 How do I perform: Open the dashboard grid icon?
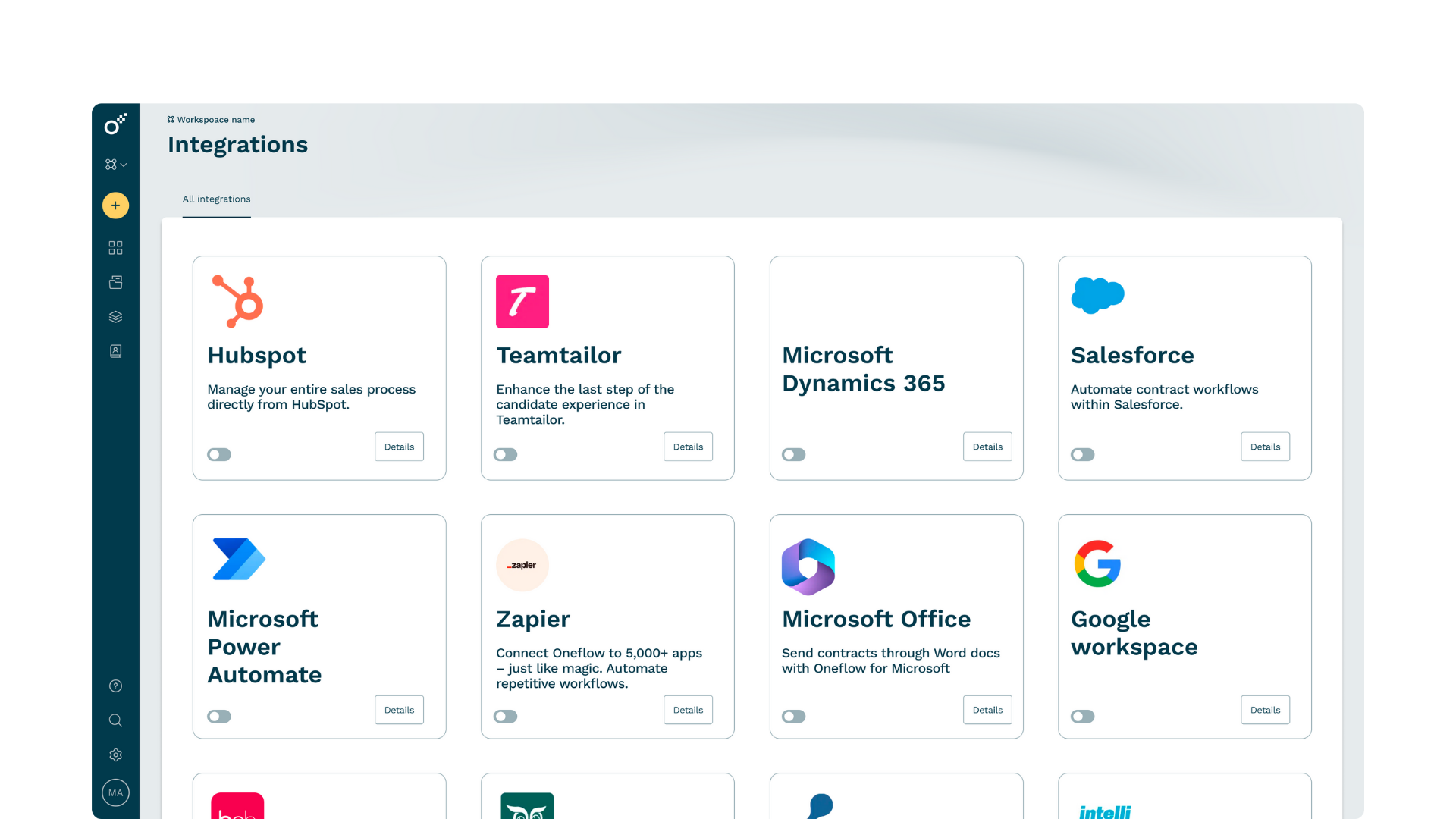pyautogui.click(x=115, y=248)
